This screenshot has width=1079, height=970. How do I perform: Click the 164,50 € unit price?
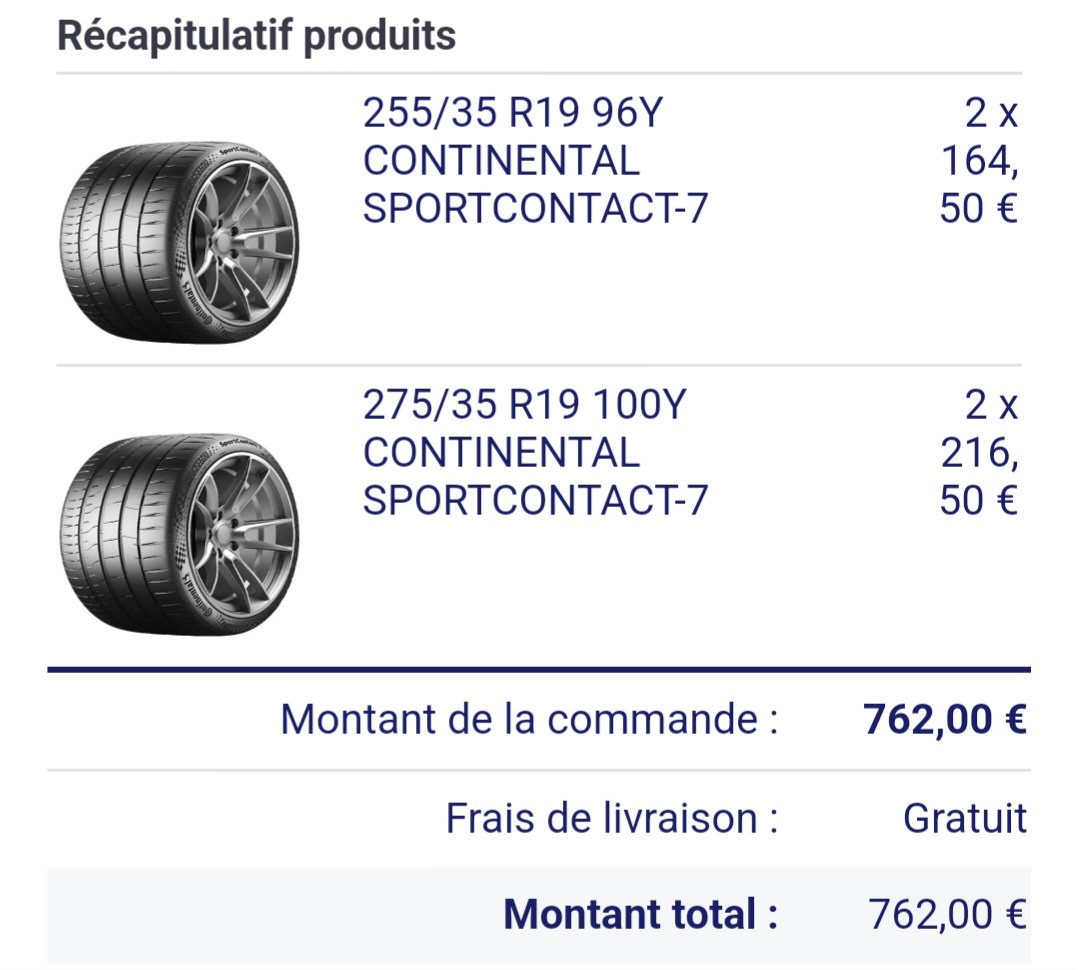click(979, 184)
